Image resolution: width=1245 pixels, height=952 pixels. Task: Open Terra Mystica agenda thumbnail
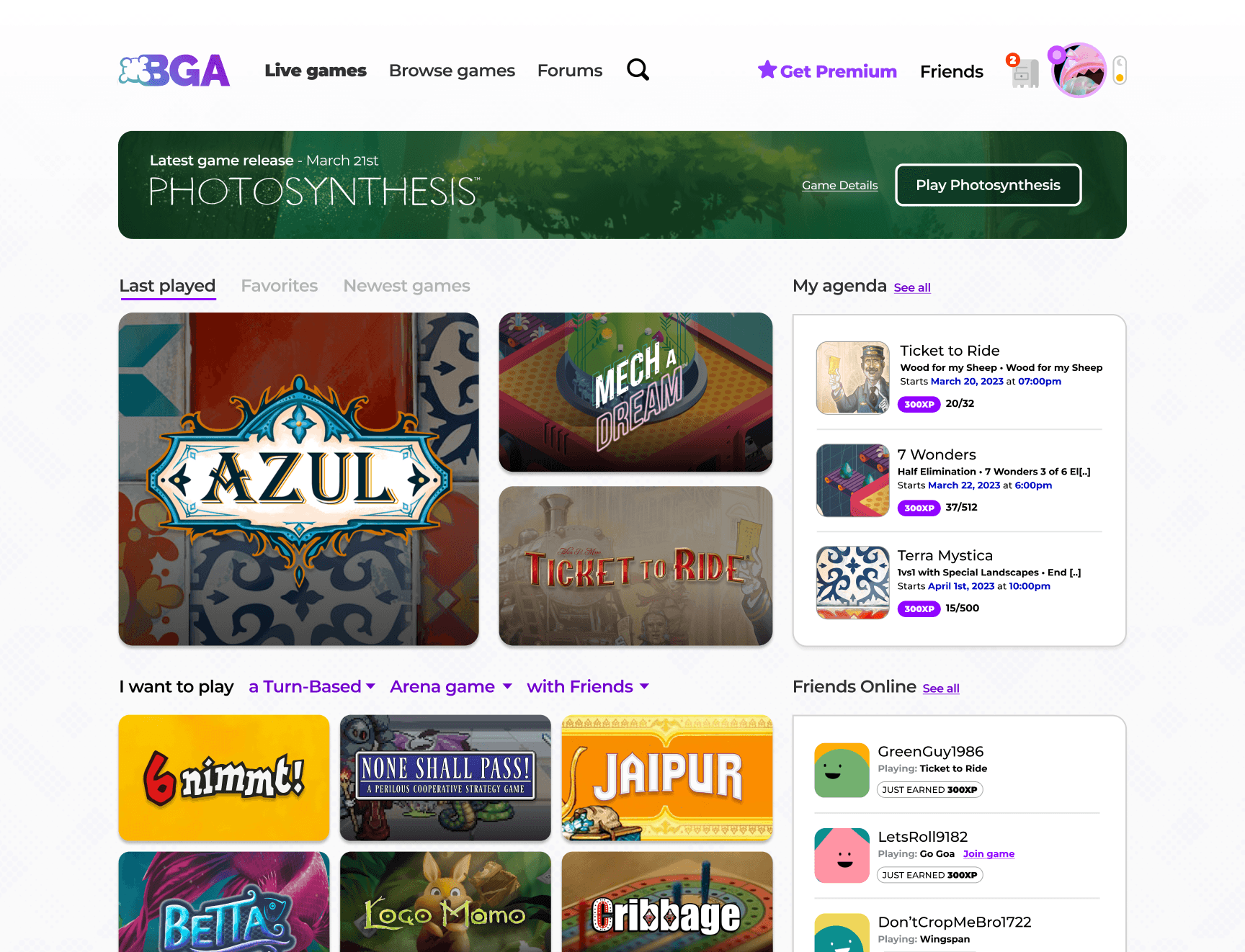pos(853,583)
